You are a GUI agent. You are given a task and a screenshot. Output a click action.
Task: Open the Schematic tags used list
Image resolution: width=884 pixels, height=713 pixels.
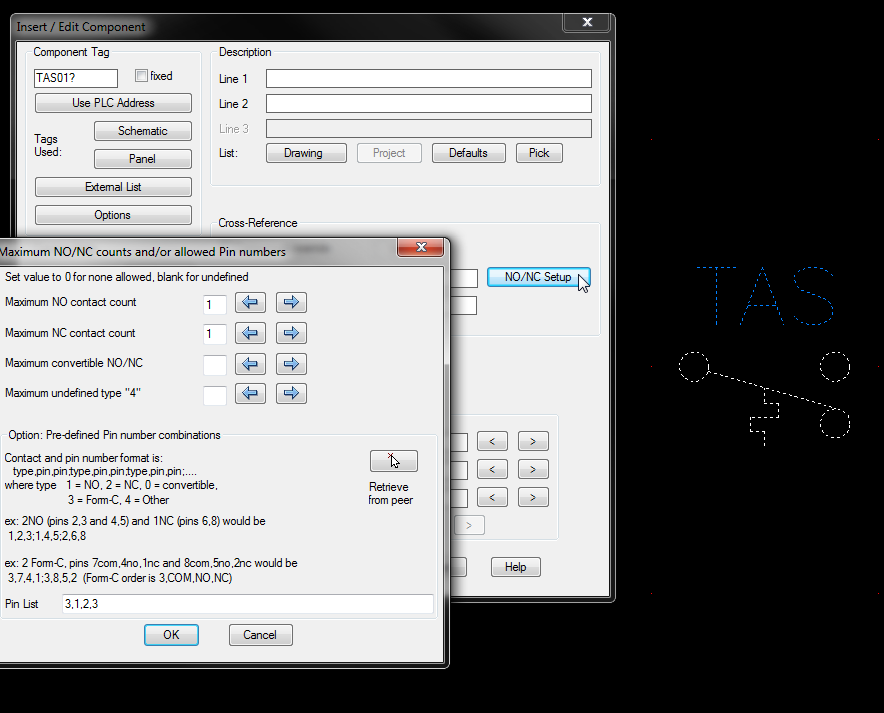click(x=142, y=130)
